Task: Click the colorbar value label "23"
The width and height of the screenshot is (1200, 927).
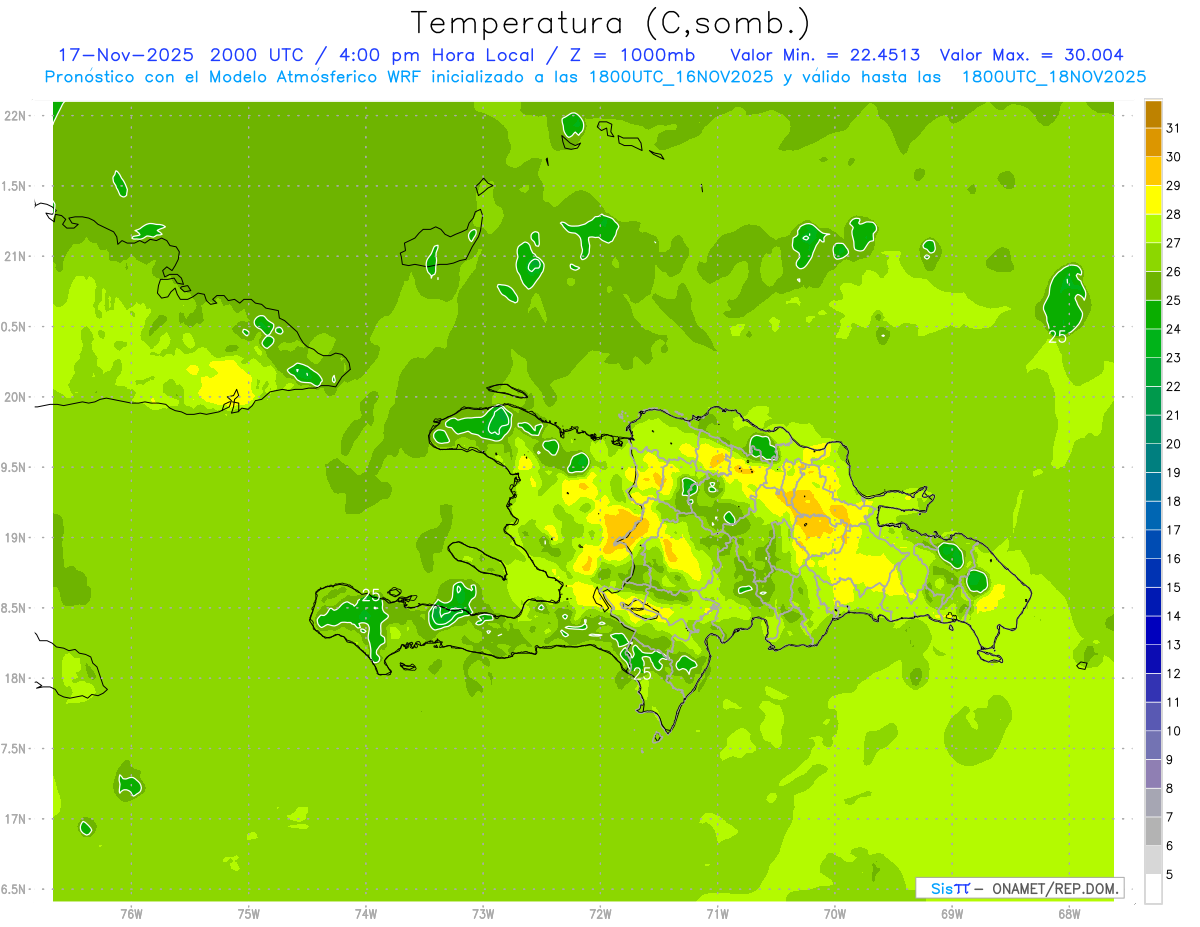Action: [1174, 358]
